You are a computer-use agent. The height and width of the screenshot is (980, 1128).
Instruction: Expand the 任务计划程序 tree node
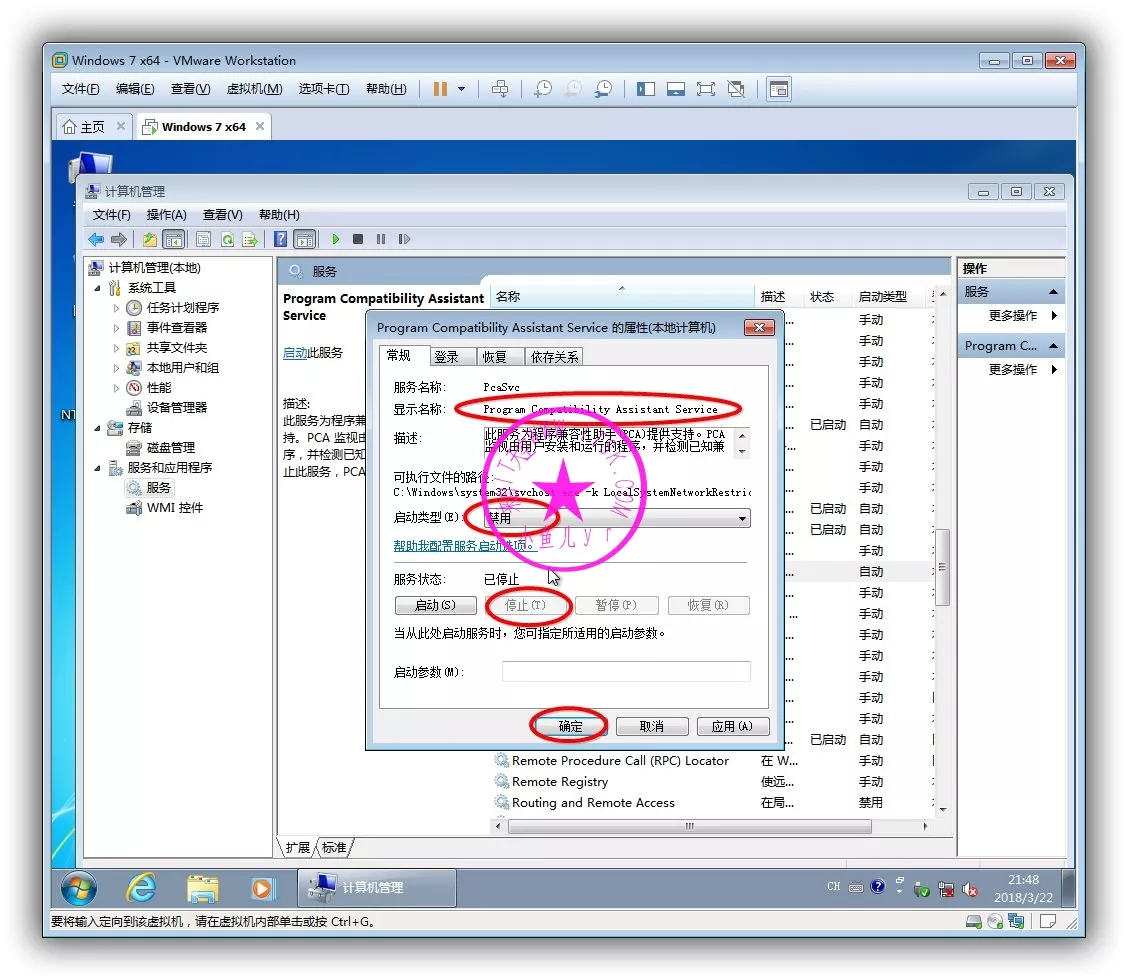point(117,308)
